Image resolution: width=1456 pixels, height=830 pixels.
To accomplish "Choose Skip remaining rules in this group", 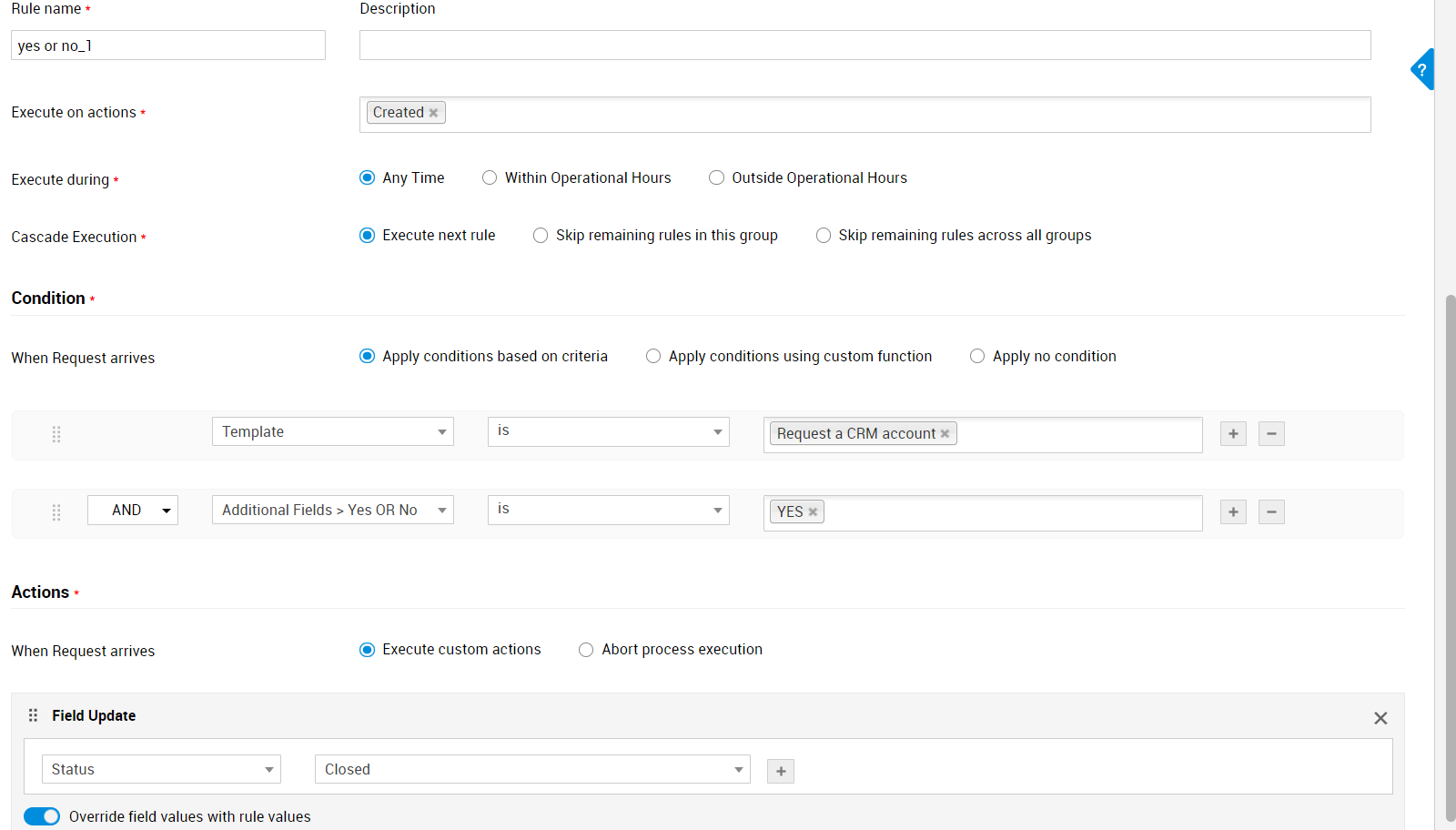I will [541, 236].
